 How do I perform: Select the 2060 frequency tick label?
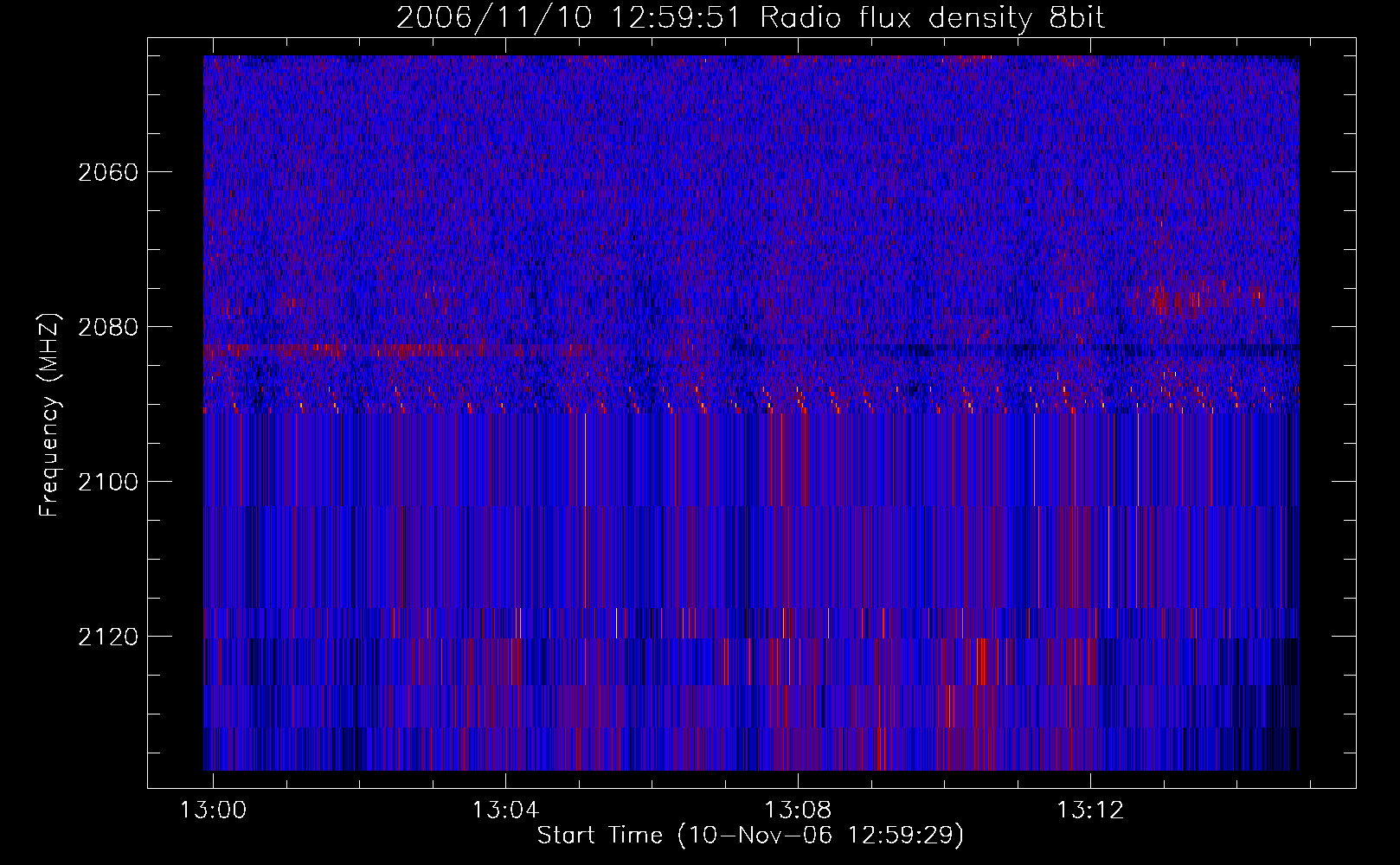coord(107,172)
